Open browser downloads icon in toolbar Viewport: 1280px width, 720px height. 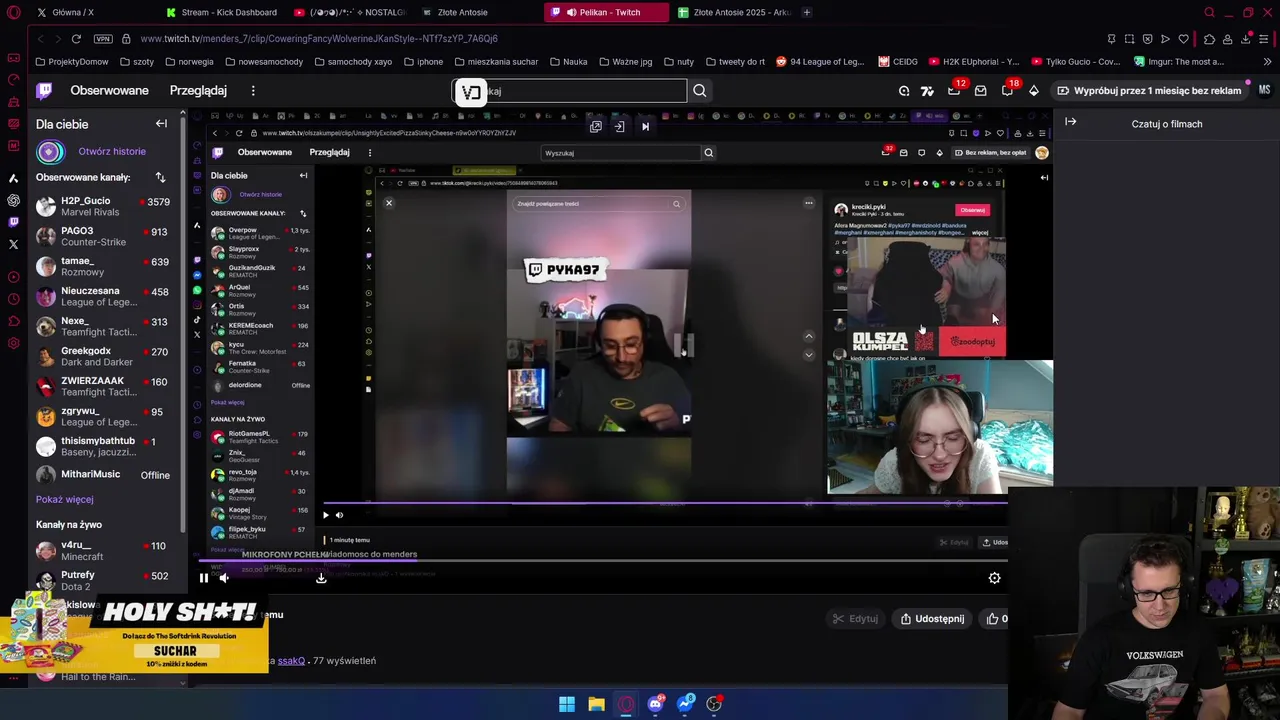point(1246,39)
